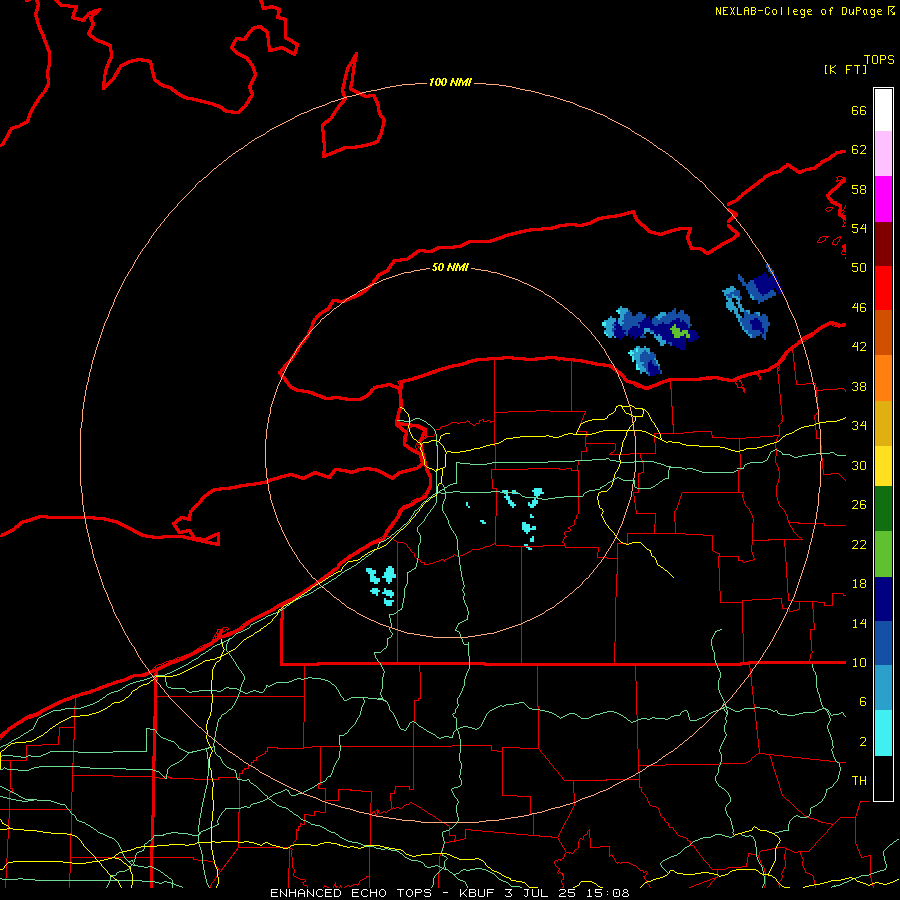Click the "22" legend value

click(x=859, y=544)
